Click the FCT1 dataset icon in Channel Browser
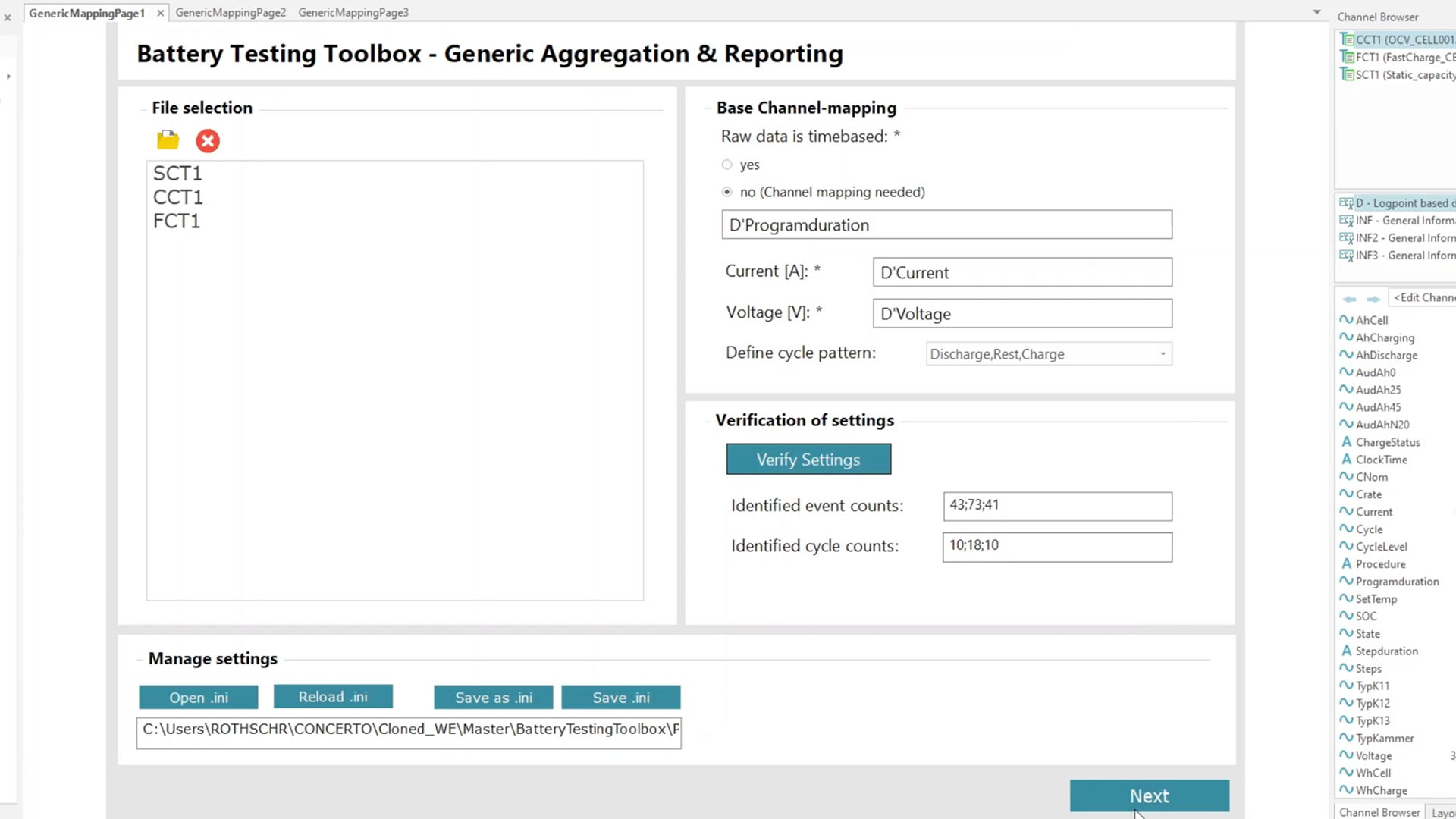The height and width of the screenshot is (819, 1456). (x=1347, y=57)
